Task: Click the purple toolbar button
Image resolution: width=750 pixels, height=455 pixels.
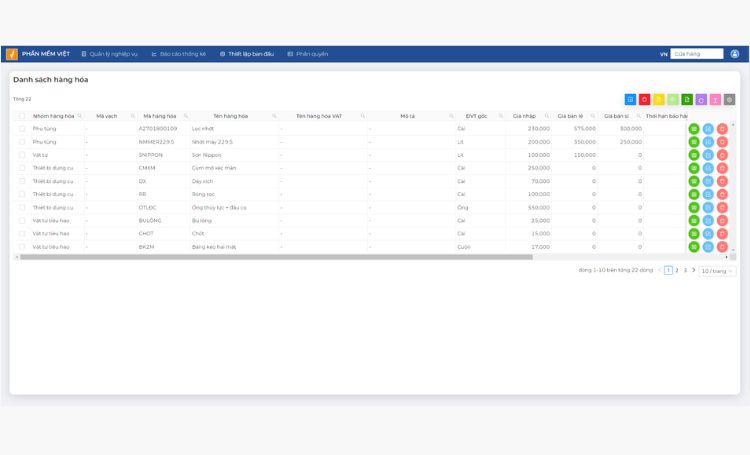Action: pyautogui.click(x=701, y=100)
